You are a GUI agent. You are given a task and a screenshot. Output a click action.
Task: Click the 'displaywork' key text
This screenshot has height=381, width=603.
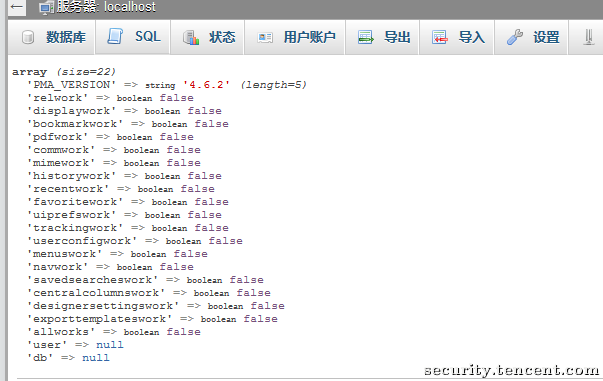tap(71, 111)
